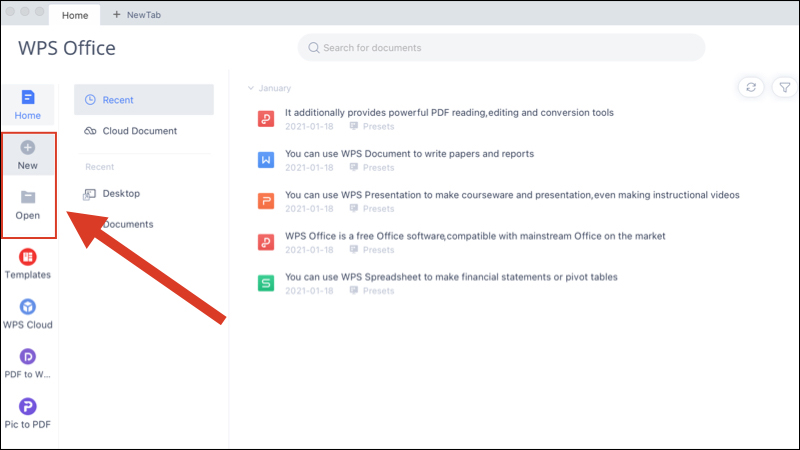This screenshot has width=800, height=450.
Task: Click the Presentation icon of courseware file
Action: pos(266,201)
